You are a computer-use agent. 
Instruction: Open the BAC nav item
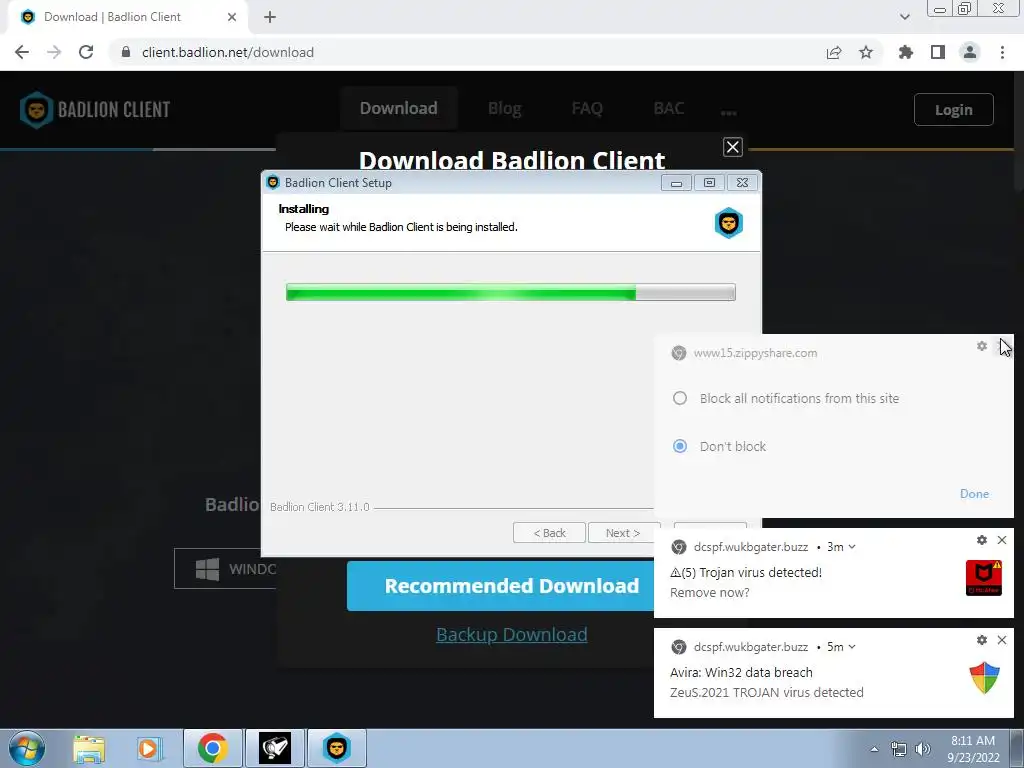pyautogui.click(x=669, y=108)
